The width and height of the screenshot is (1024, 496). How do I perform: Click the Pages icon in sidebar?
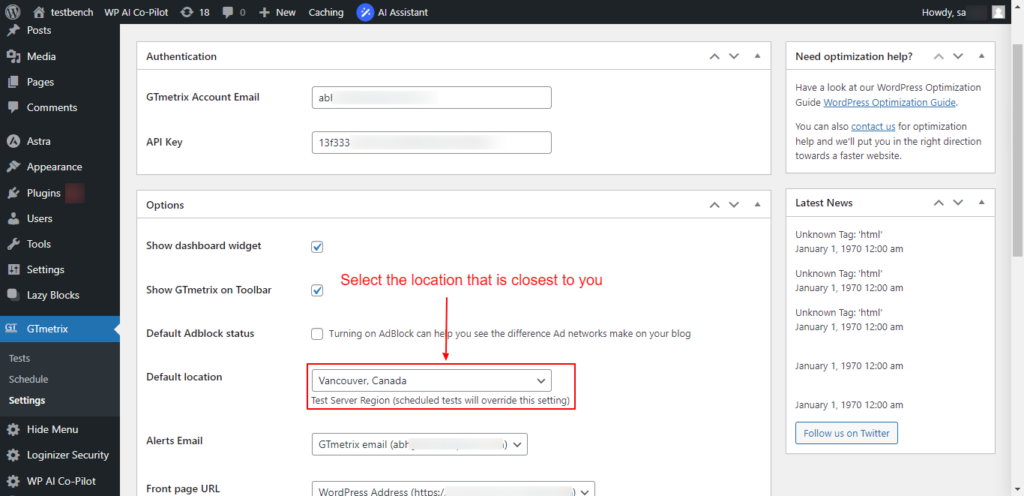coord(13,82)
